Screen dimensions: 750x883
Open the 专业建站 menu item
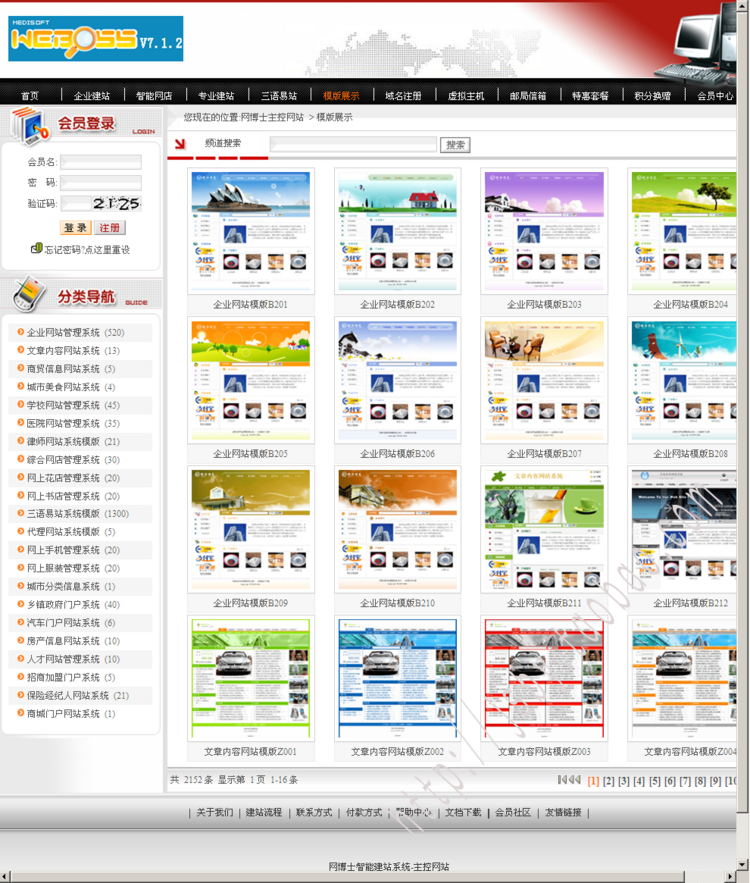tap(216, 96)
